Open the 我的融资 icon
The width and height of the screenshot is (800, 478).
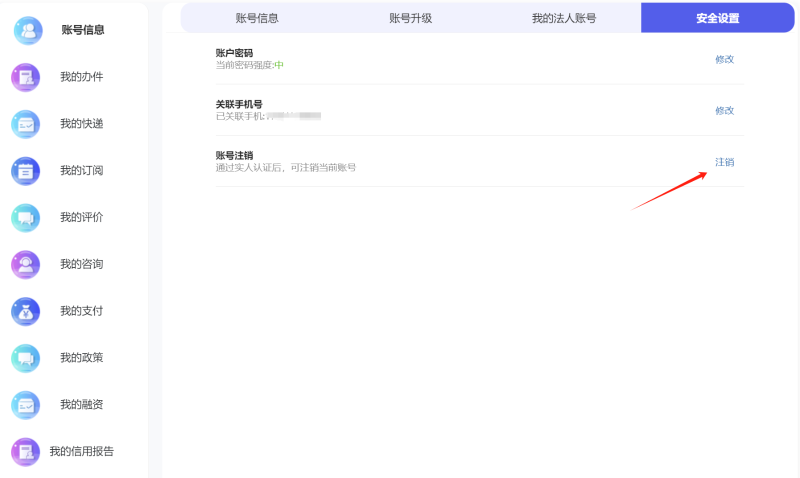click(26, 405)
